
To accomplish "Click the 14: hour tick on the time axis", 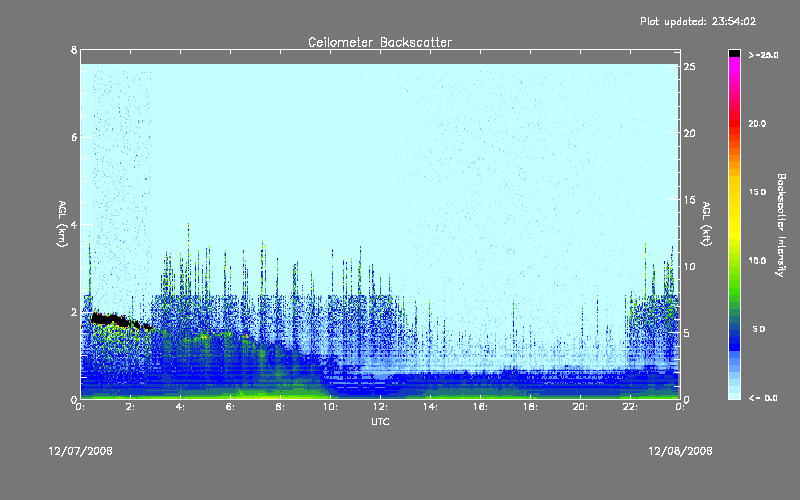I will pos(430,407).
